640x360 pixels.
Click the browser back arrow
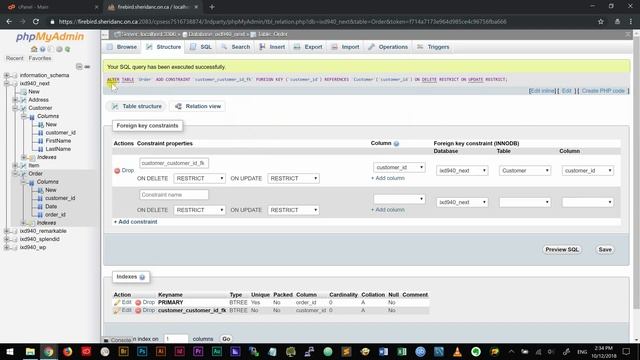click(x=9, y=22)
